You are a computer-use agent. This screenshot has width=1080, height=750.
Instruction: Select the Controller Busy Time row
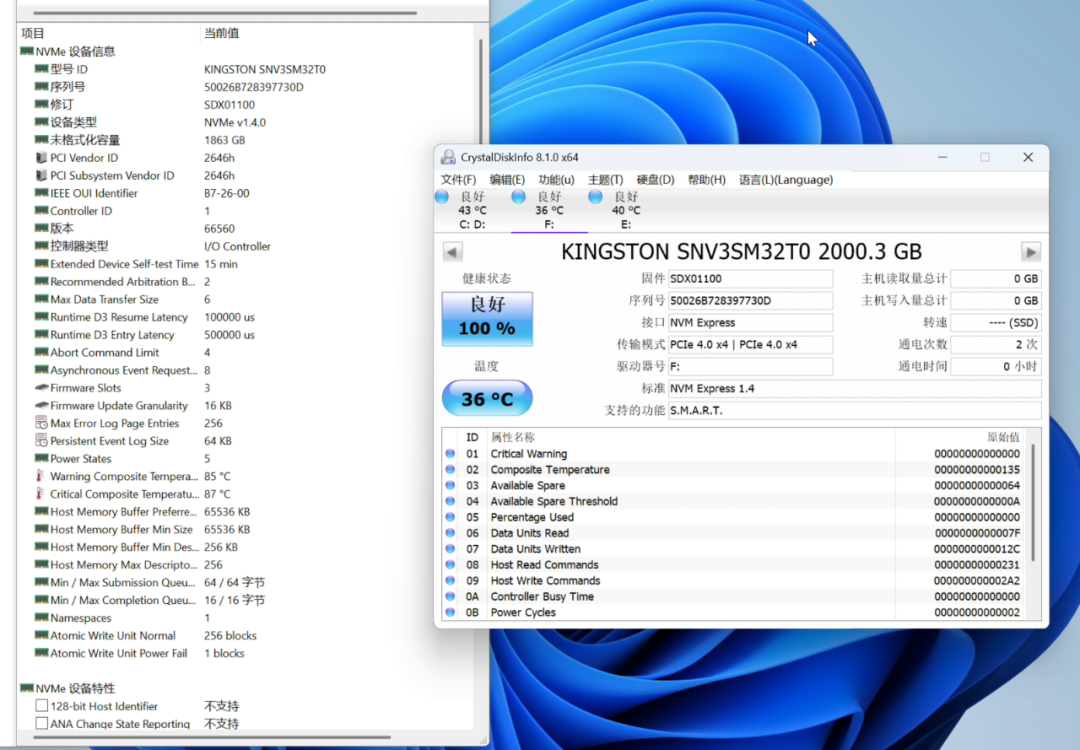click(734, 596)
